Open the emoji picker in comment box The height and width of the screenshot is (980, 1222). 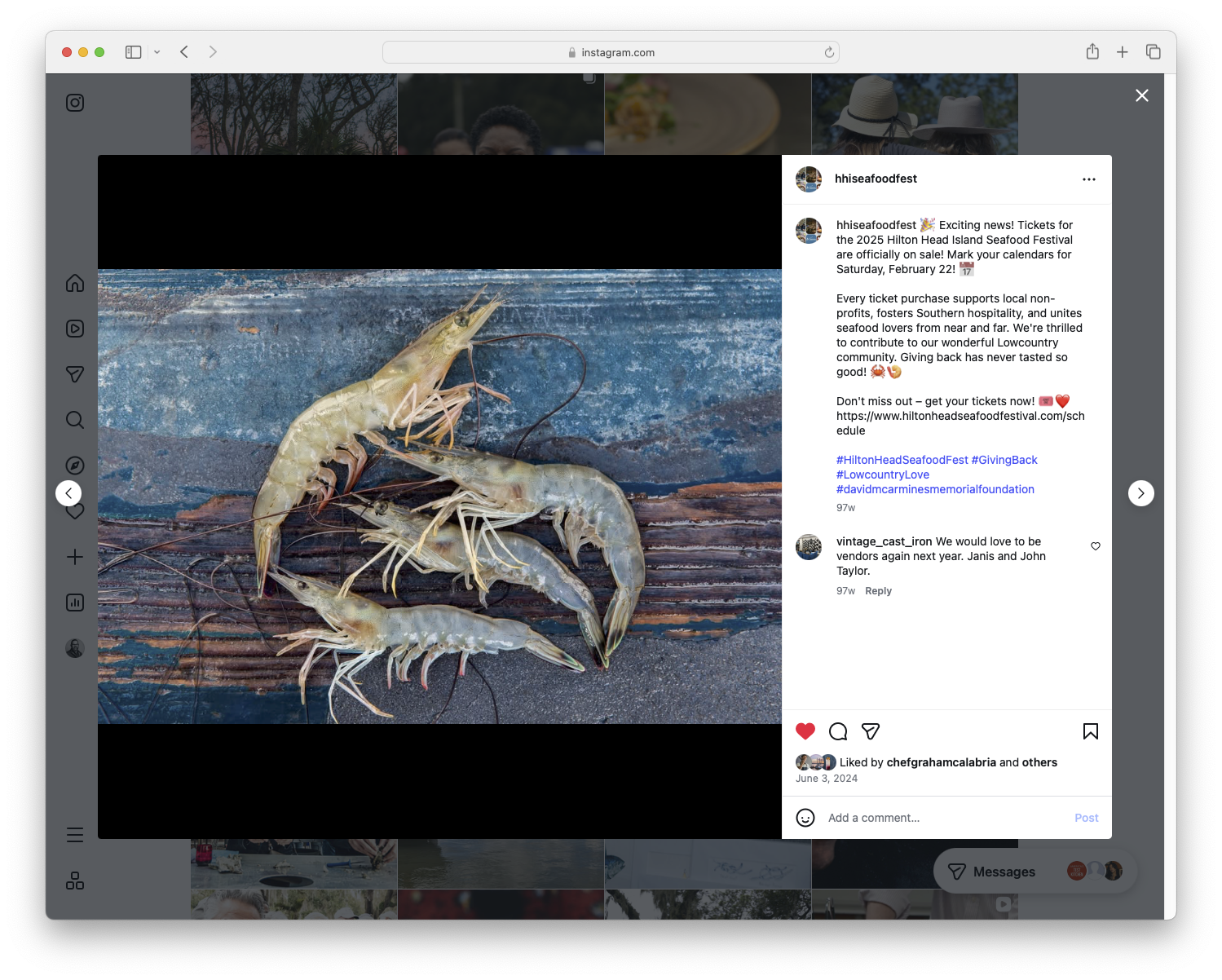(x=805, y=817)
